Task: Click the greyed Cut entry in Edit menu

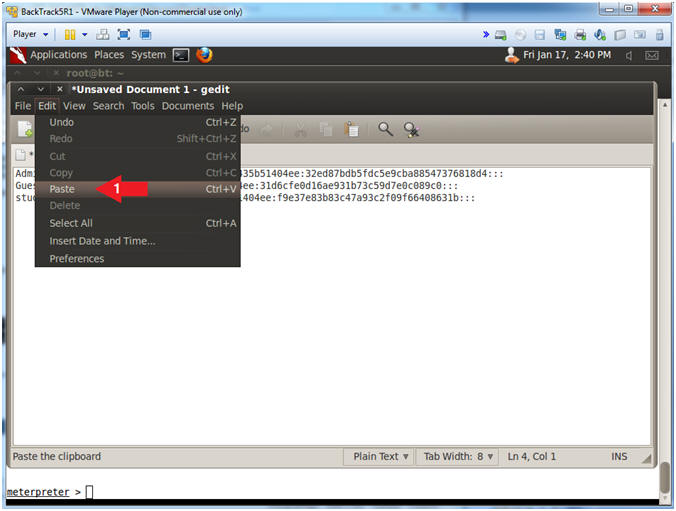Action: pos(138,156)
